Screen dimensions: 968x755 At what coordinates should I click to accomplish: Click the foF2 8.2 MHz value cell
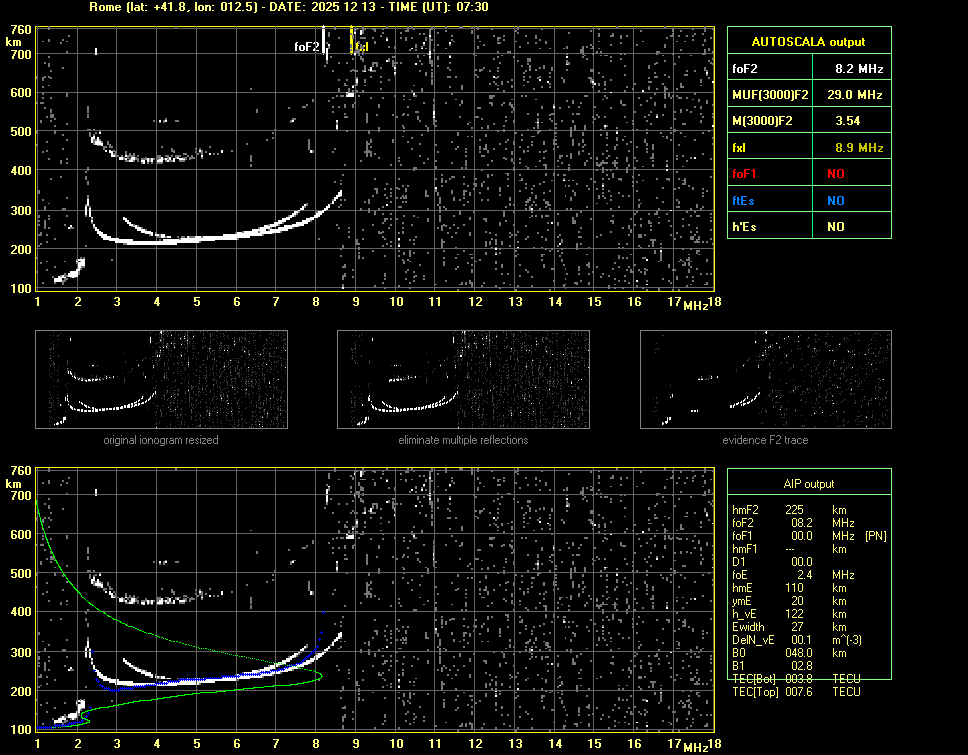pyautogui.click(x=858, y=69)
